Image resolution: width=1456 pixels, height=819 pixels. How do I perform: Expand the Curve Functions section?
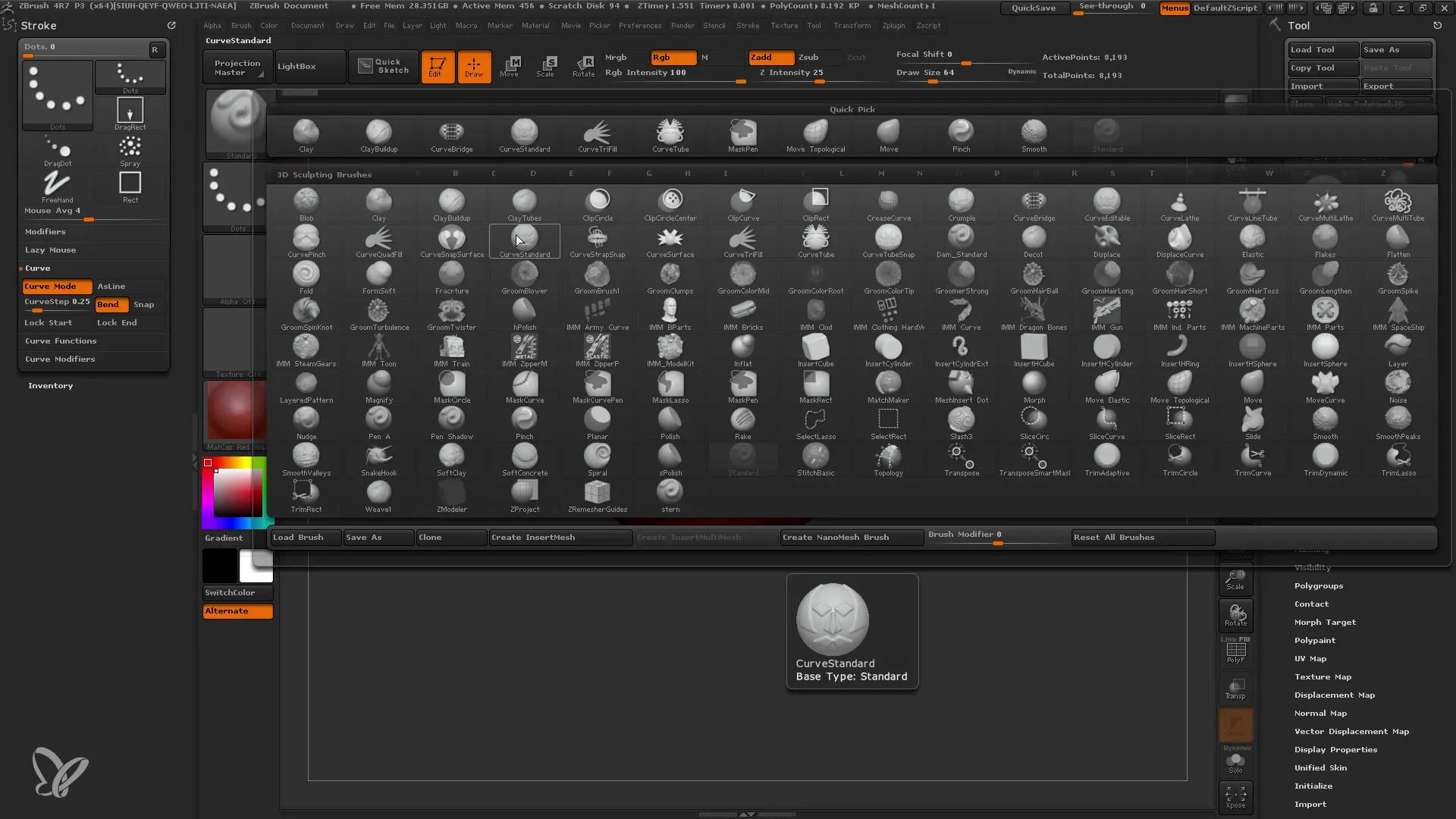(60, 340)
